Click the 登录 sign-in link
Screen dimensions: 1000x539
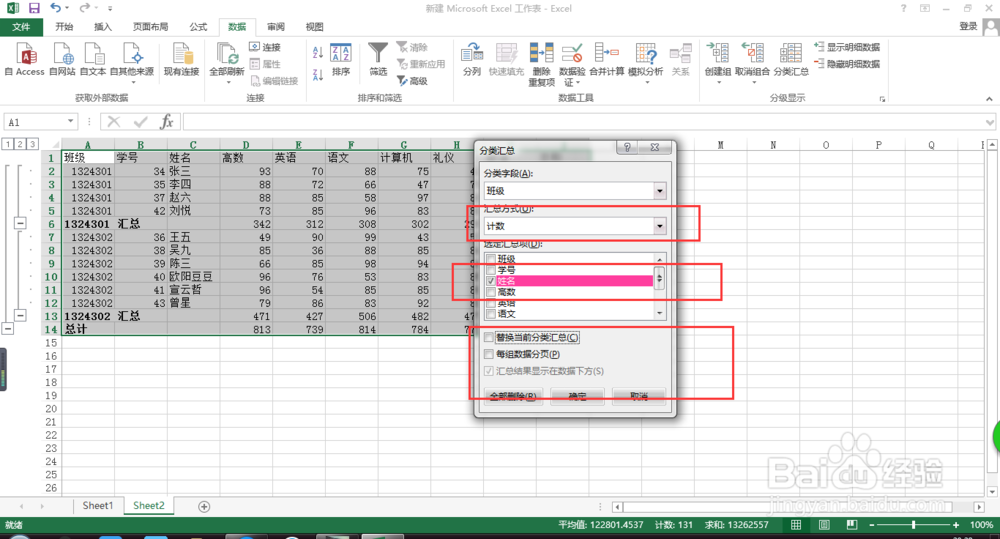(x=968, y=26)
